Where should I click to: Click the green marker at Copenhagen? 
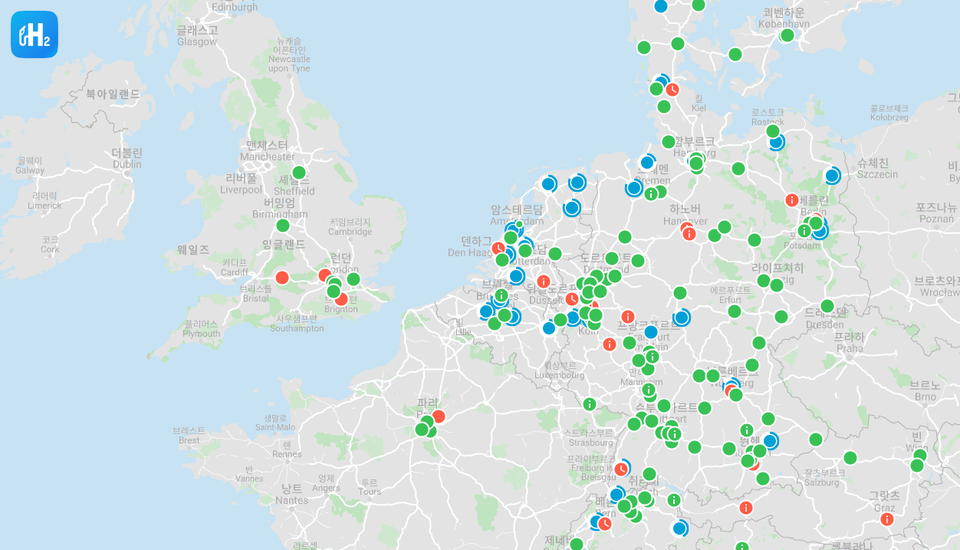coord(787,36)
